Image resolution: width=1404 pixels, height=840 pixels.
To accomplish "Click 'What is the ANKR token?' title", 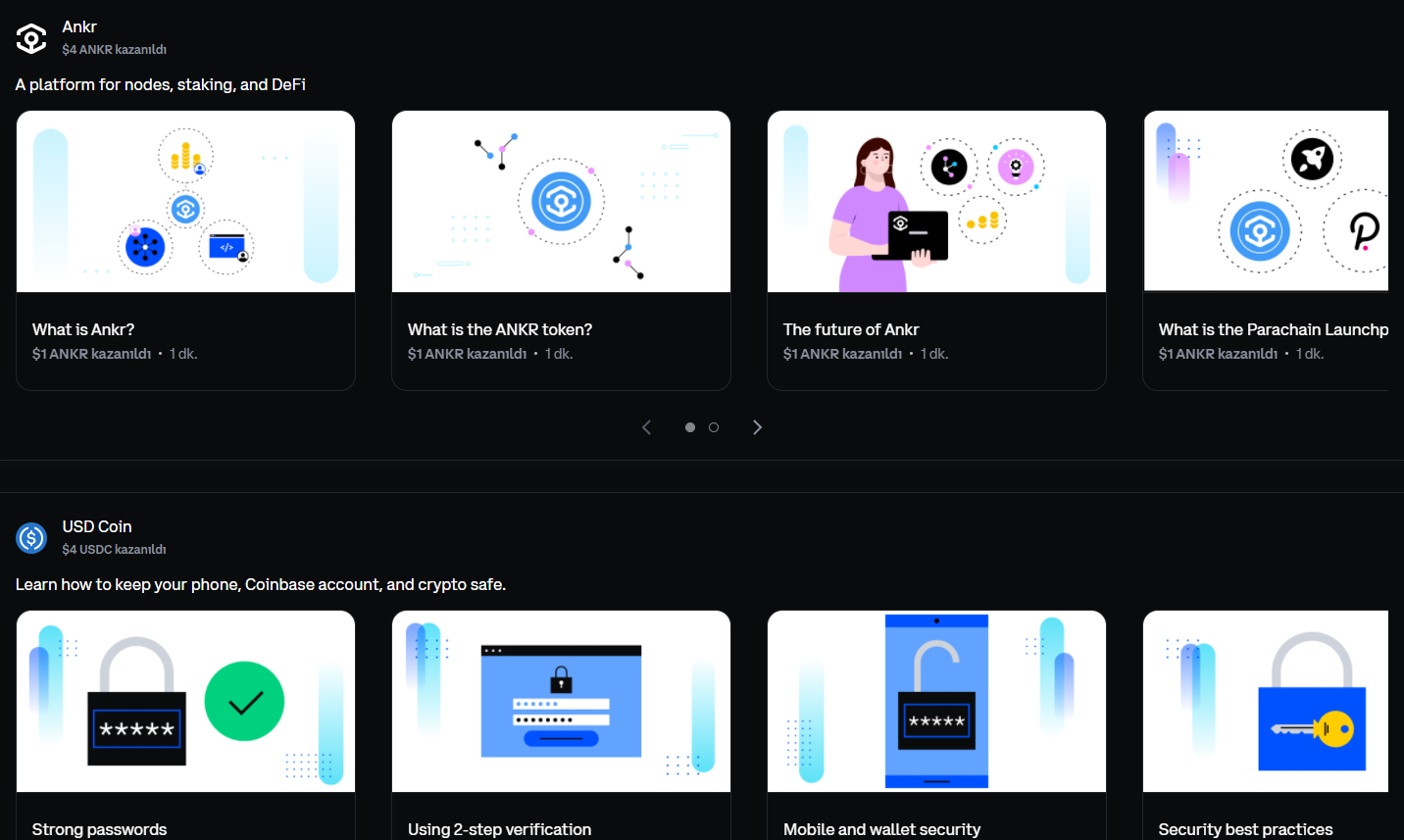I will [500, 329].
